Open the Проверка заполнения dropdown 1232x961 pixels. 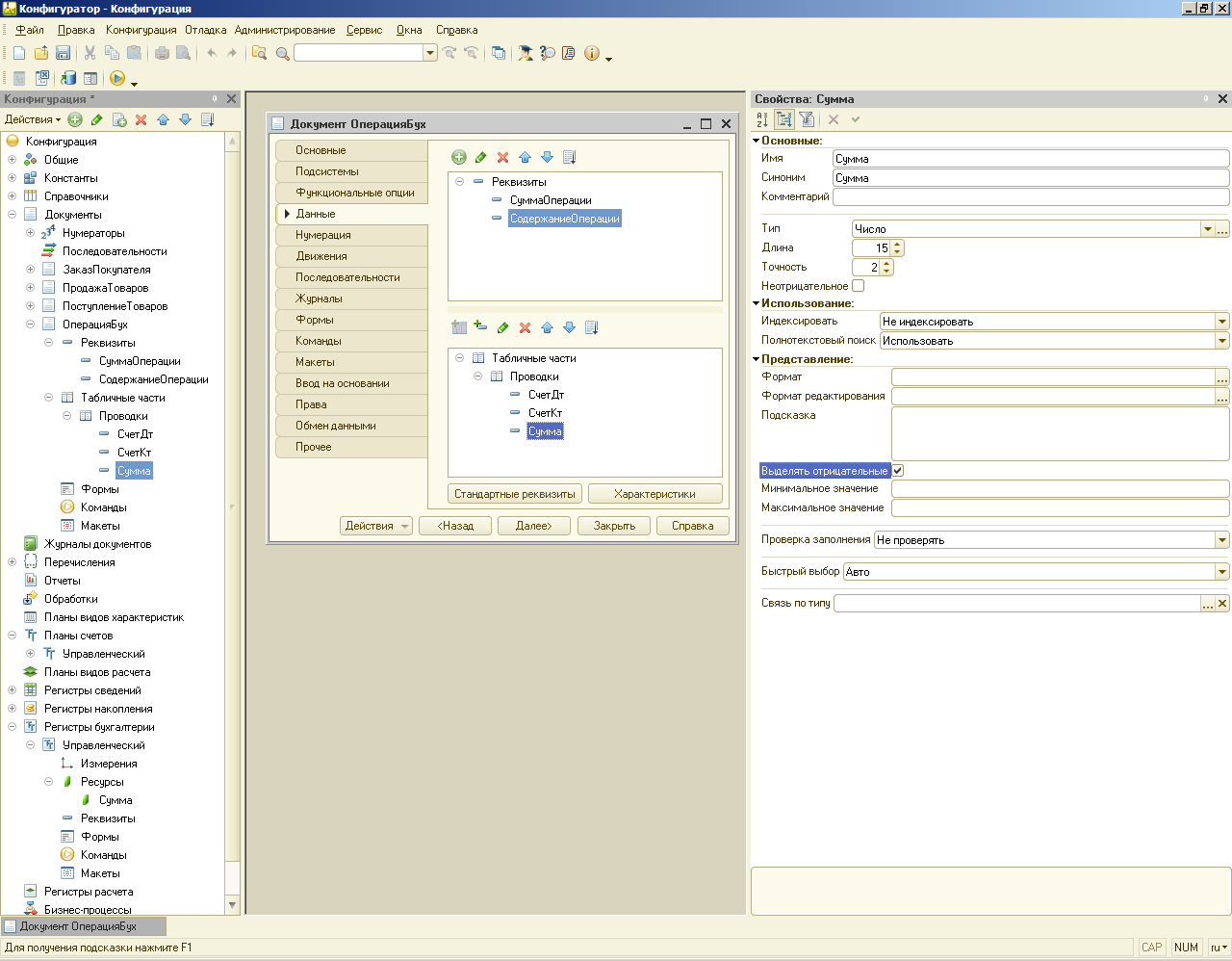coord(1221,540)
